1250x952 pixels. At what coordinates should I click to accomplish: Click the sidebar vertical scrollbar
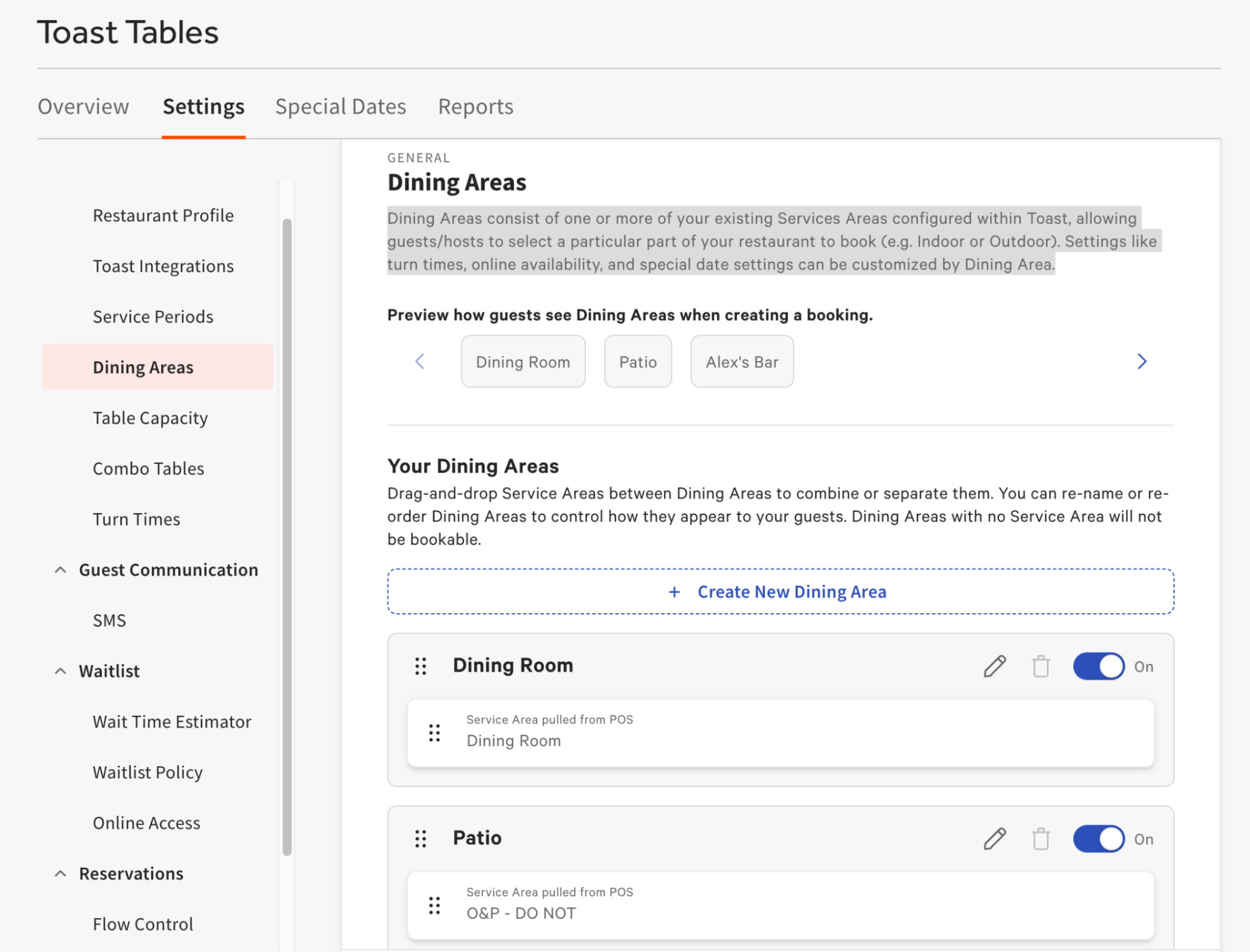[287, 538]
